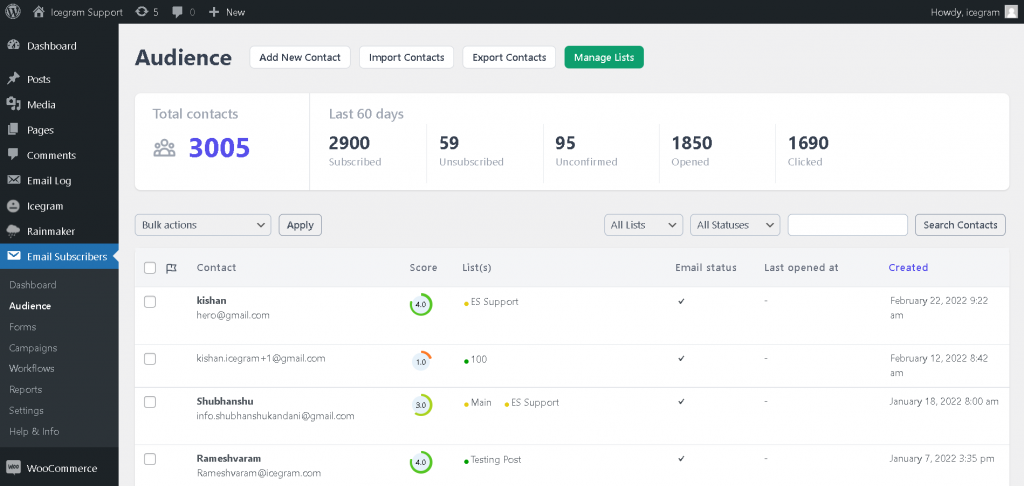Open the All Statuses filter dropdown
1024x486 pixels.
click(x=735, y=225)
